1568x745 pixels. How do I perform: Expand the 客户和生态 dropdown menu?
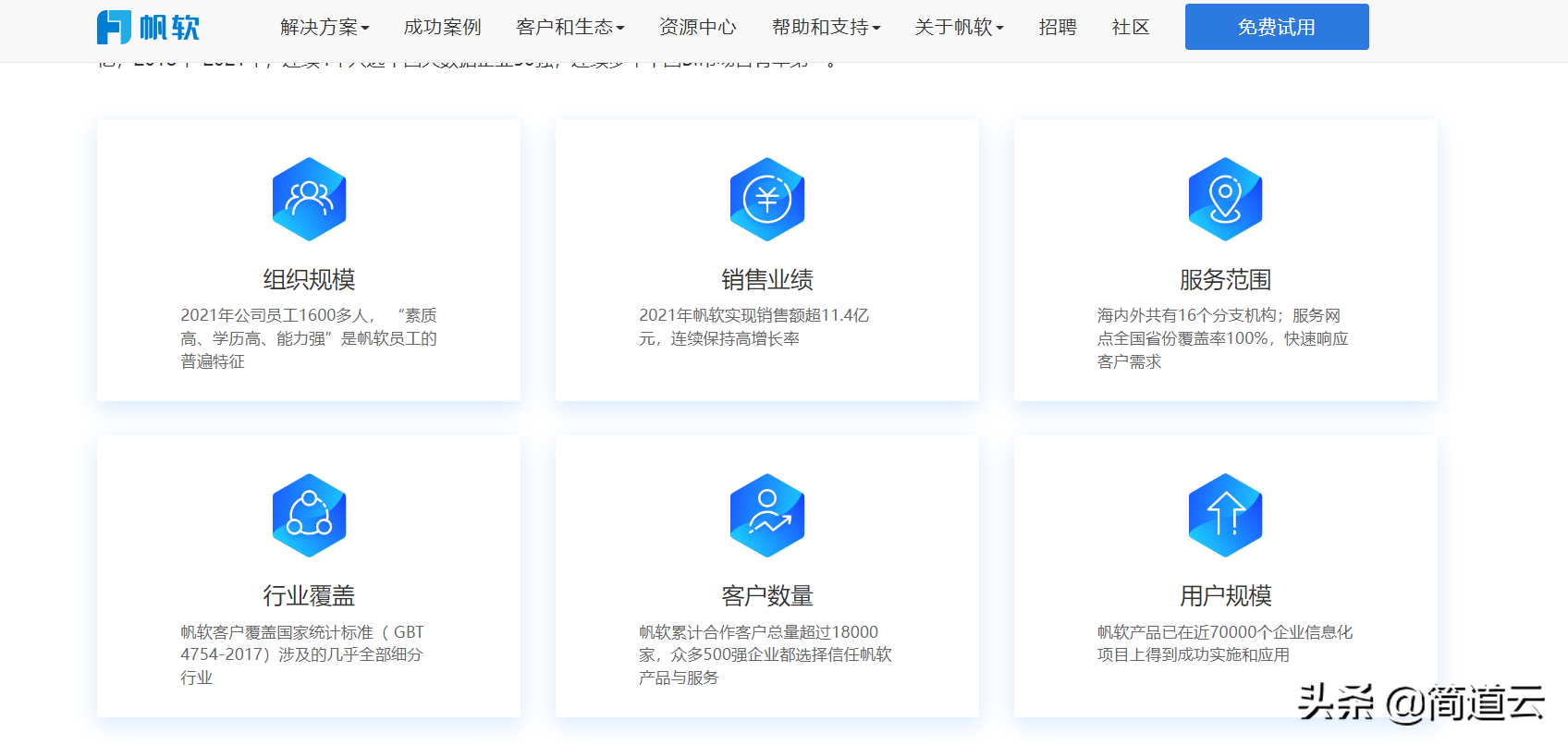tap(570, 27)
